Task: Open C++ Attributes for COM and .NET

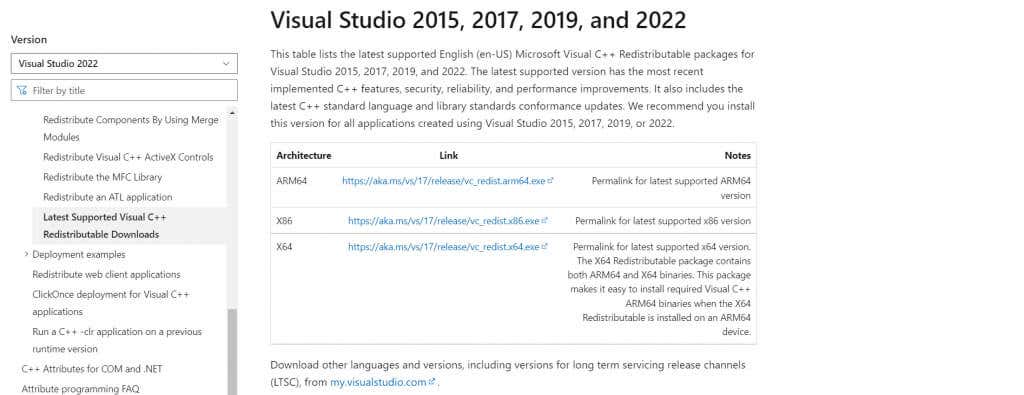Action: click(x=92, y=369)
